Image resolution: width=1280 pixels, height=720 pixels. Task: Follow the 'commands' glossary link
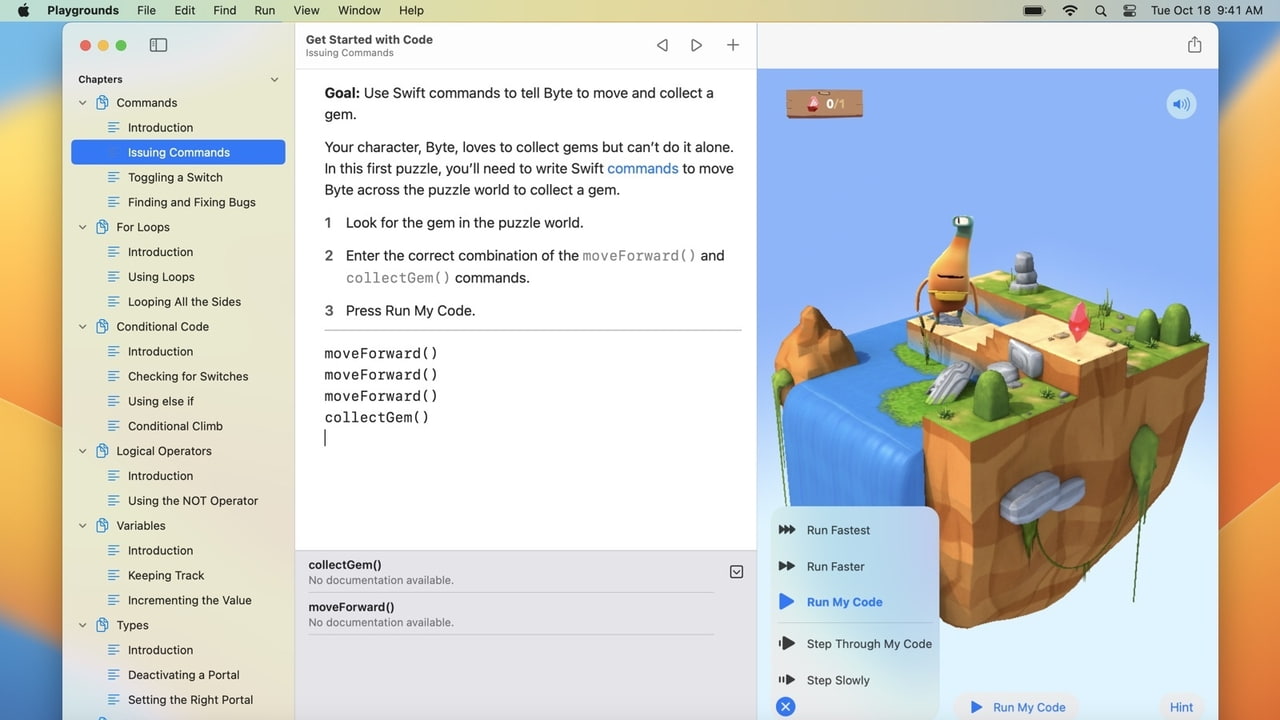[643, 168]
